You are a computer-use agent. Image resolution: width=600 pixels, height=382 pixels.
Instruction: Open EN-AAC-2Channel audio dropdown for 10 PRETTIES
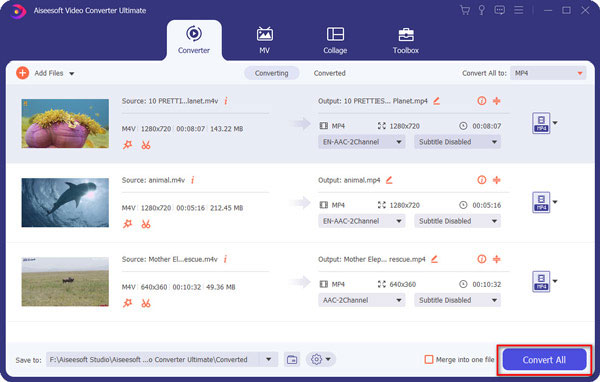point(361,142)
